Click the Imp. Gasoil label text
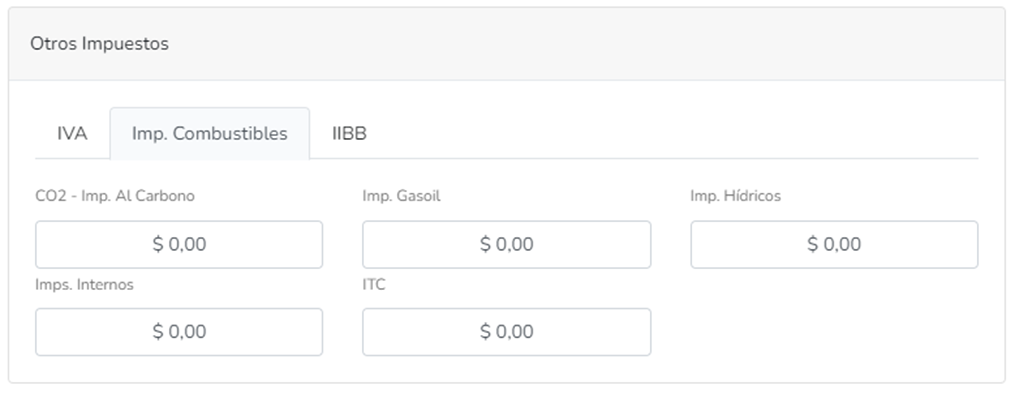This screenshot has width=1015, height=394. pos(401,196)
